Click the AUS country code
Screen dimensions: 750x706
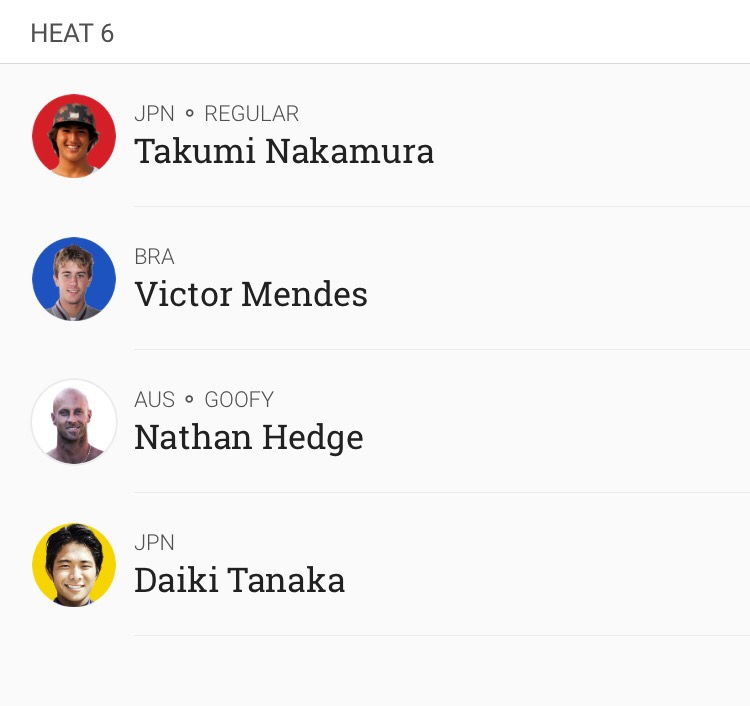click(x=154, y=399)
